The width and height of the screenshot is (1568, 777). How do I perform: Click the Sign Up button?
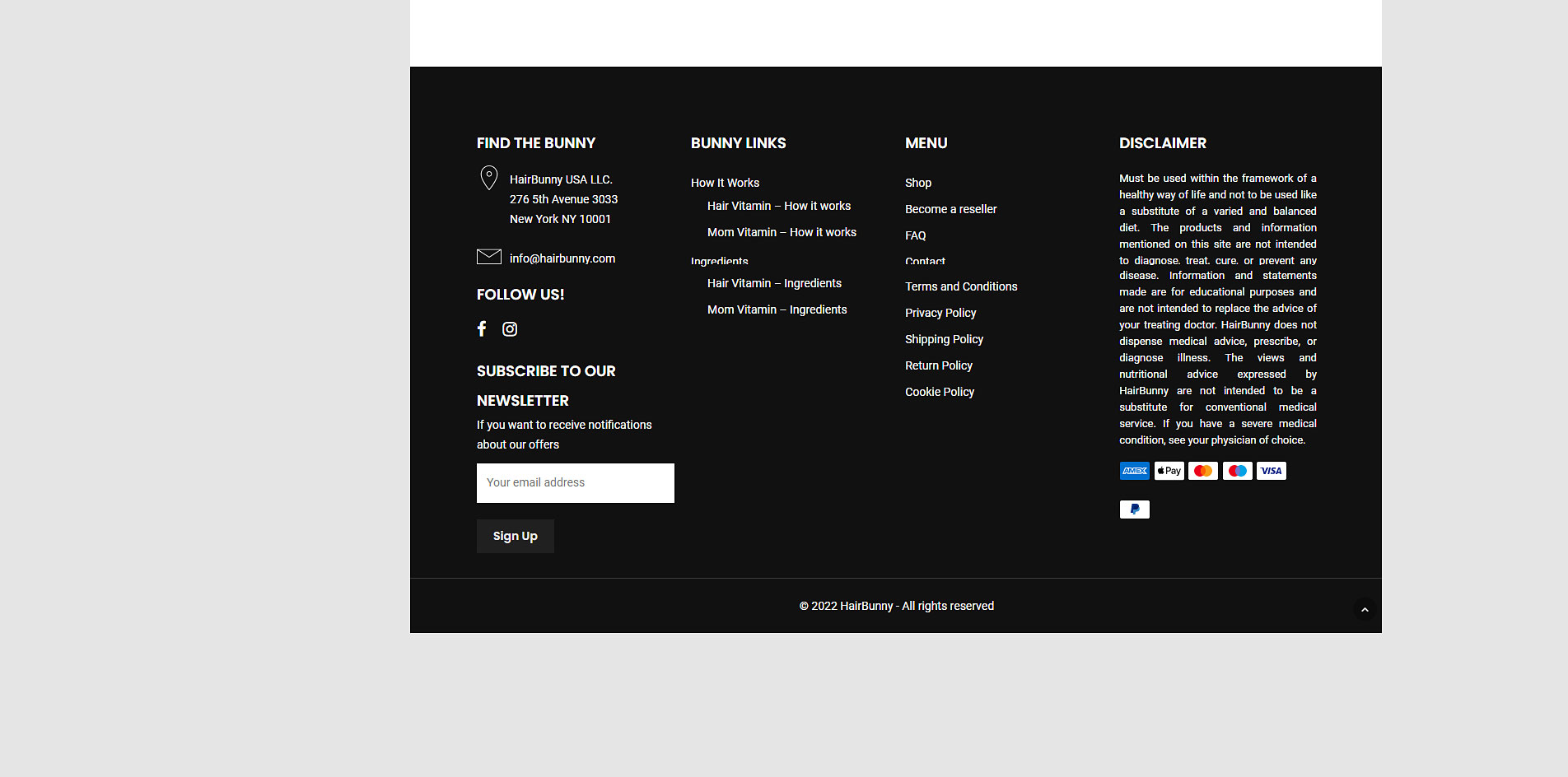(516, 536)
